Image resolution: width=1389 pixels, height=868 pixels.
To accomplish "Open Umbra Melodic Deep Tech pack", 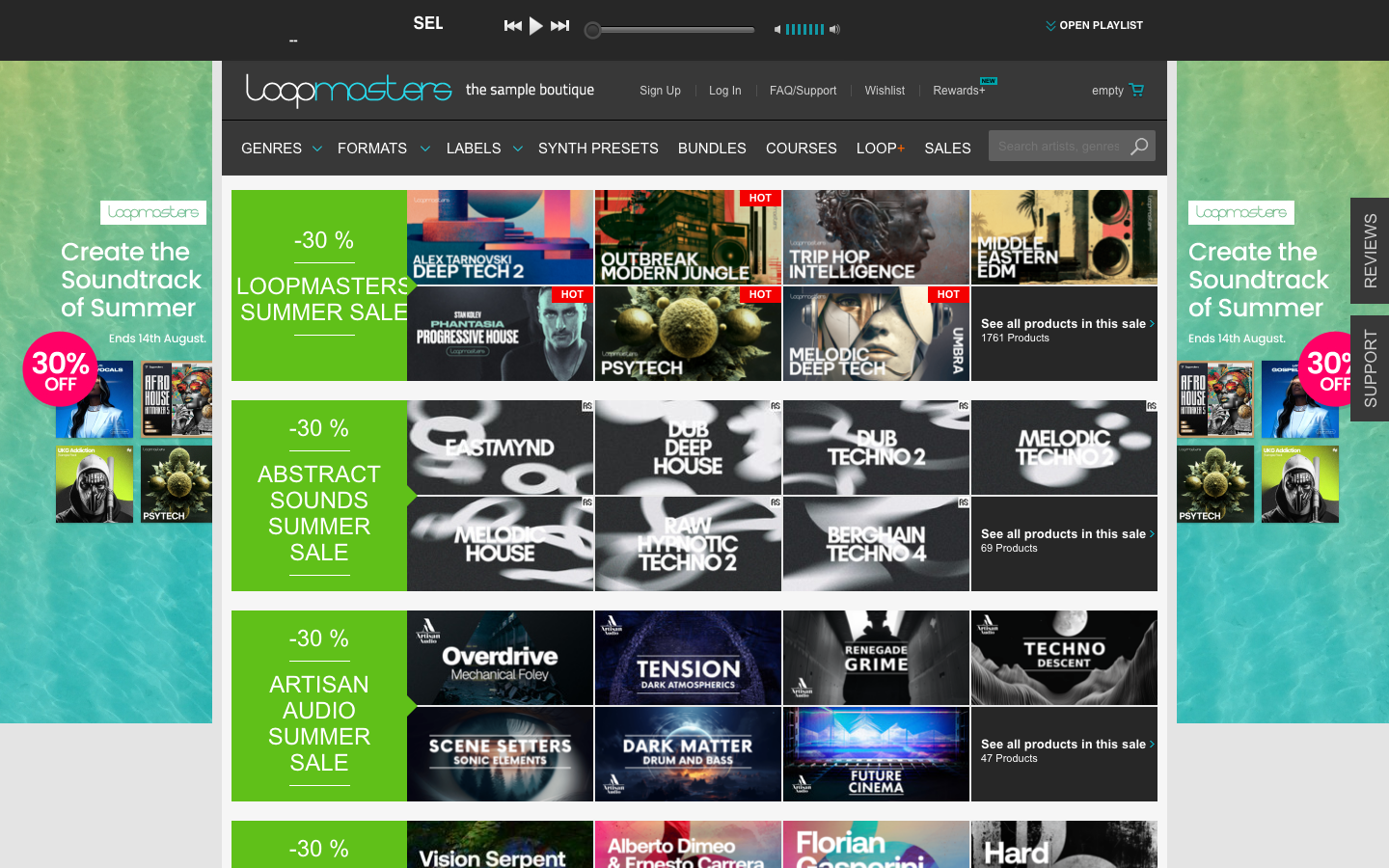I will click(x=876, y=334).
